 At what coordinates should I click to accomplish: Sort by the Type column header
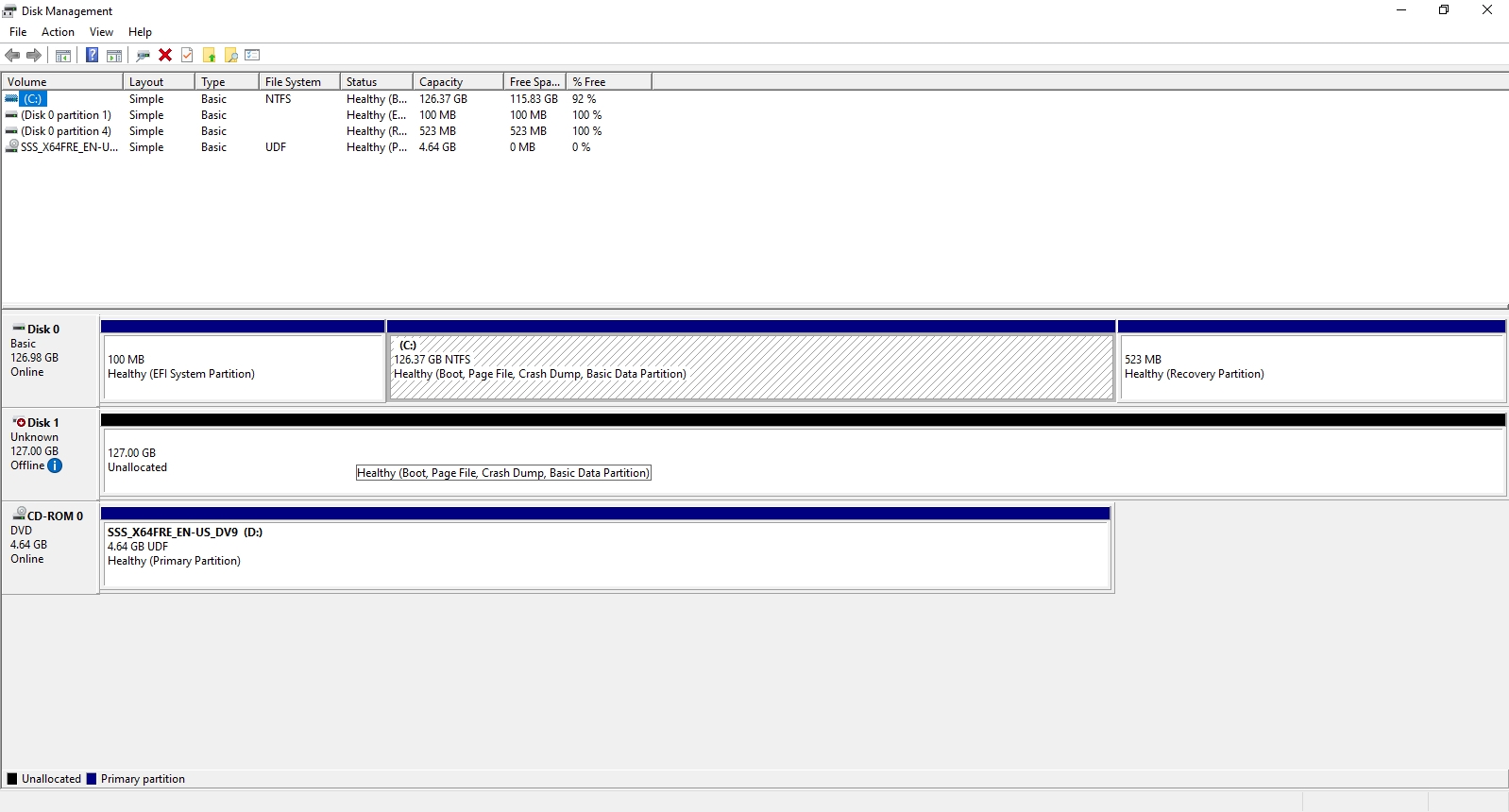tap(227, 82)
